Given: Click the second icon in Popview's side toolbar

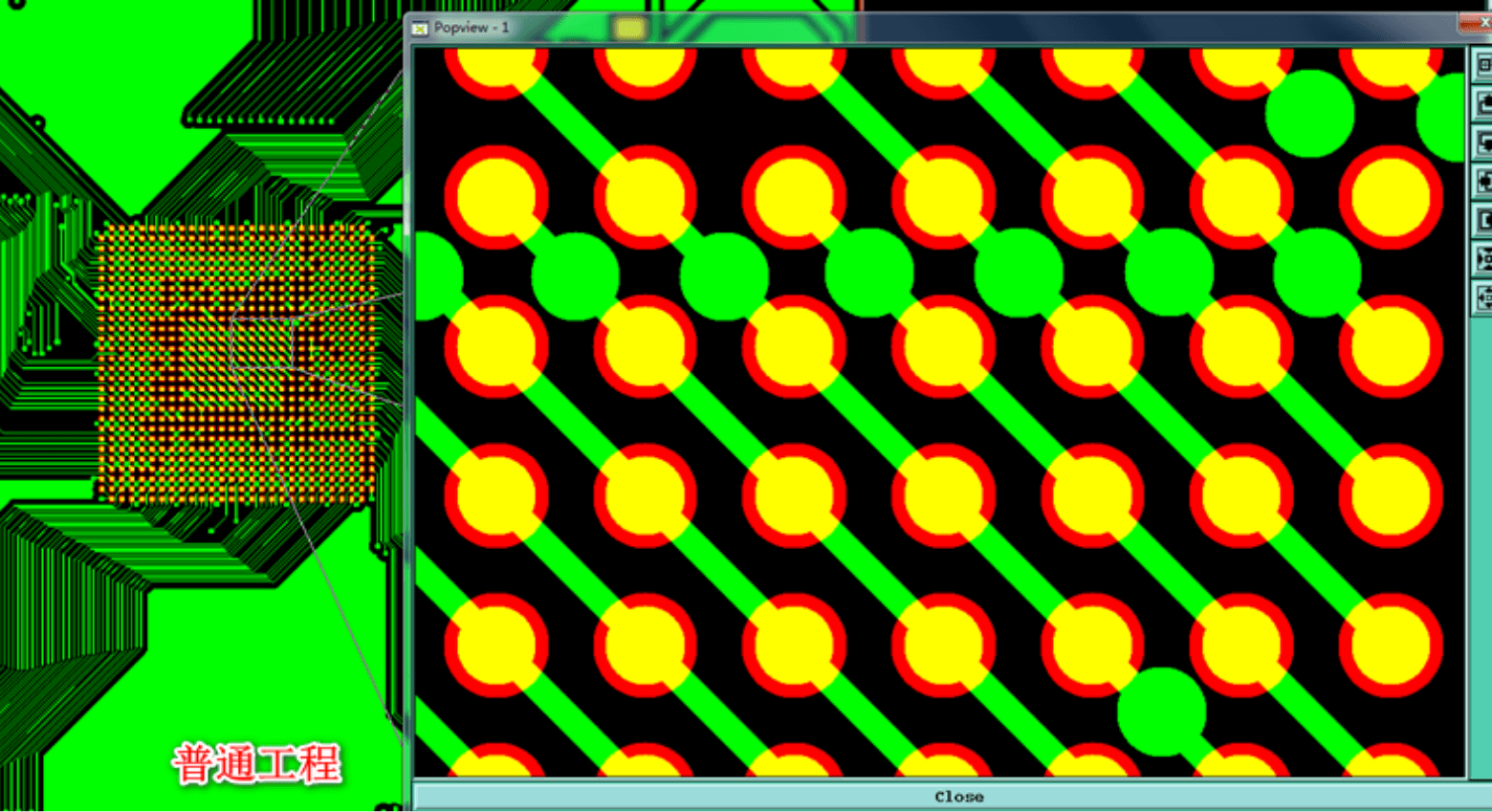Looking at the screenshot, I should [x=1483, y=103].
